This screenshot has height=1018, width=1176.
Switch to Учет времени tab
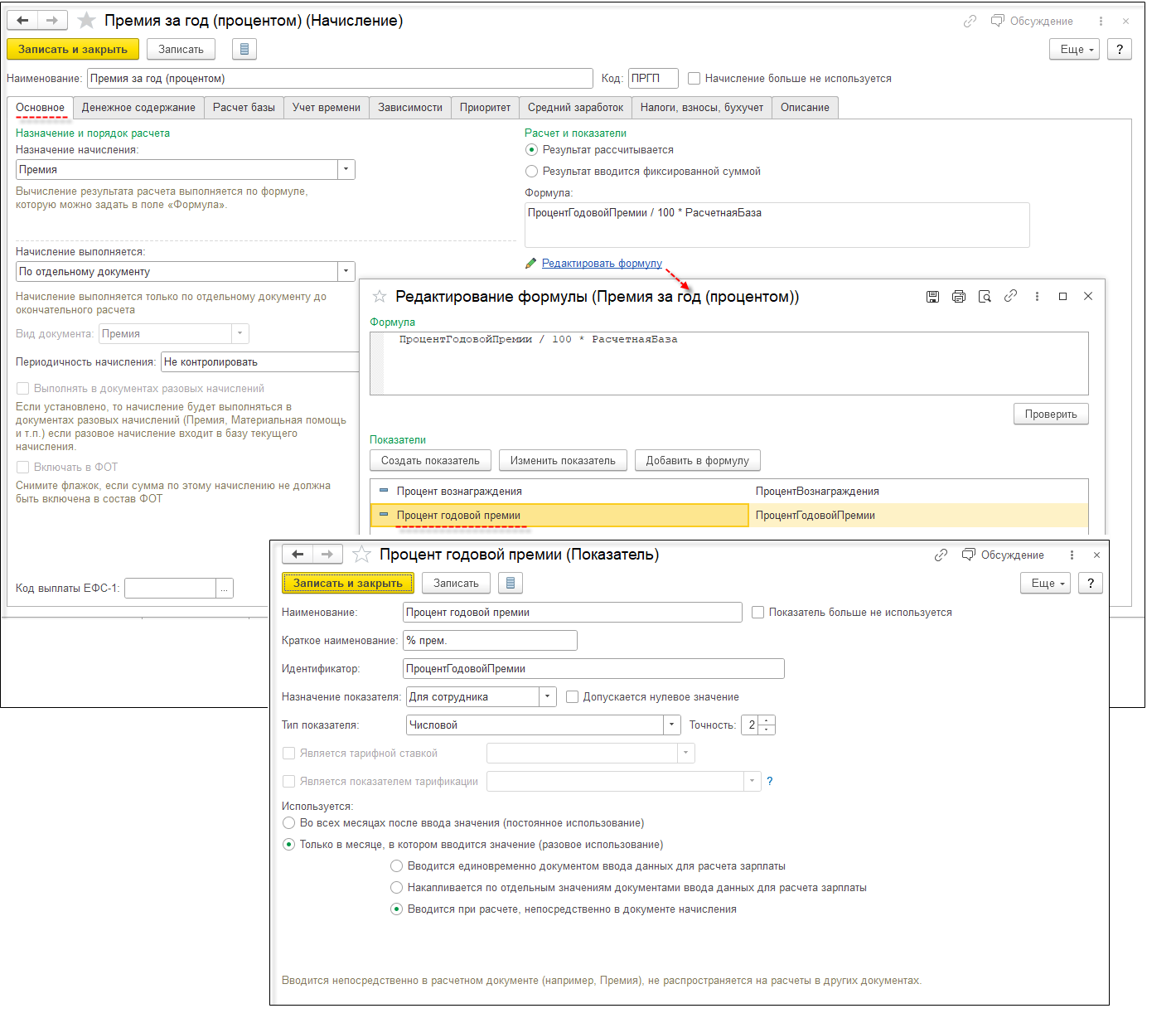click(327, 108)
